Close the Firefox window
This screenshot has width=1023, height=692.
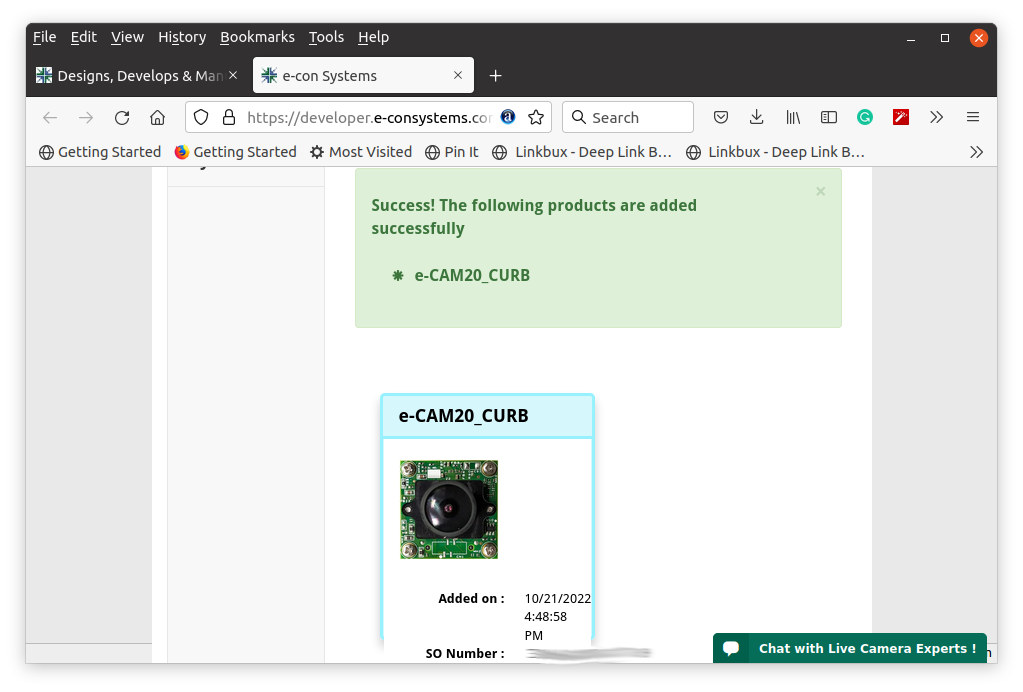point(979,38)
